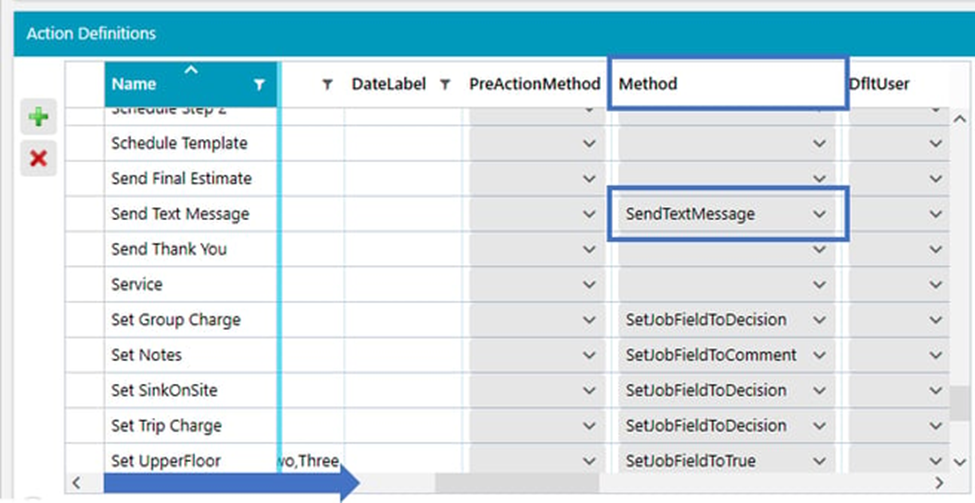The image size is (975, 503).
Task: Click the DfltUser column header
Action: tap(879, 85)
